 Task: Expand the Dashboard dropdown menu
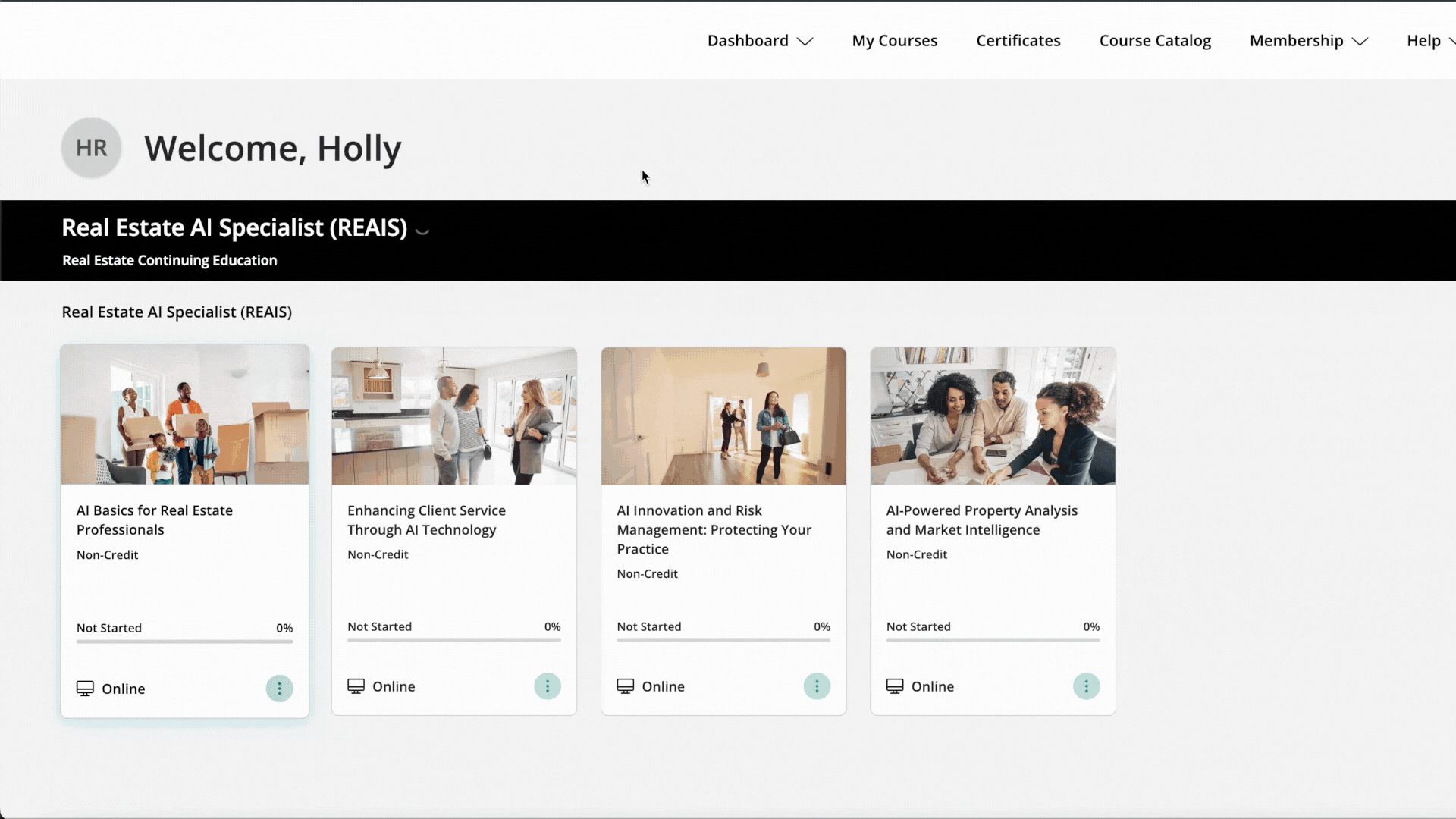tap(760, 41)
